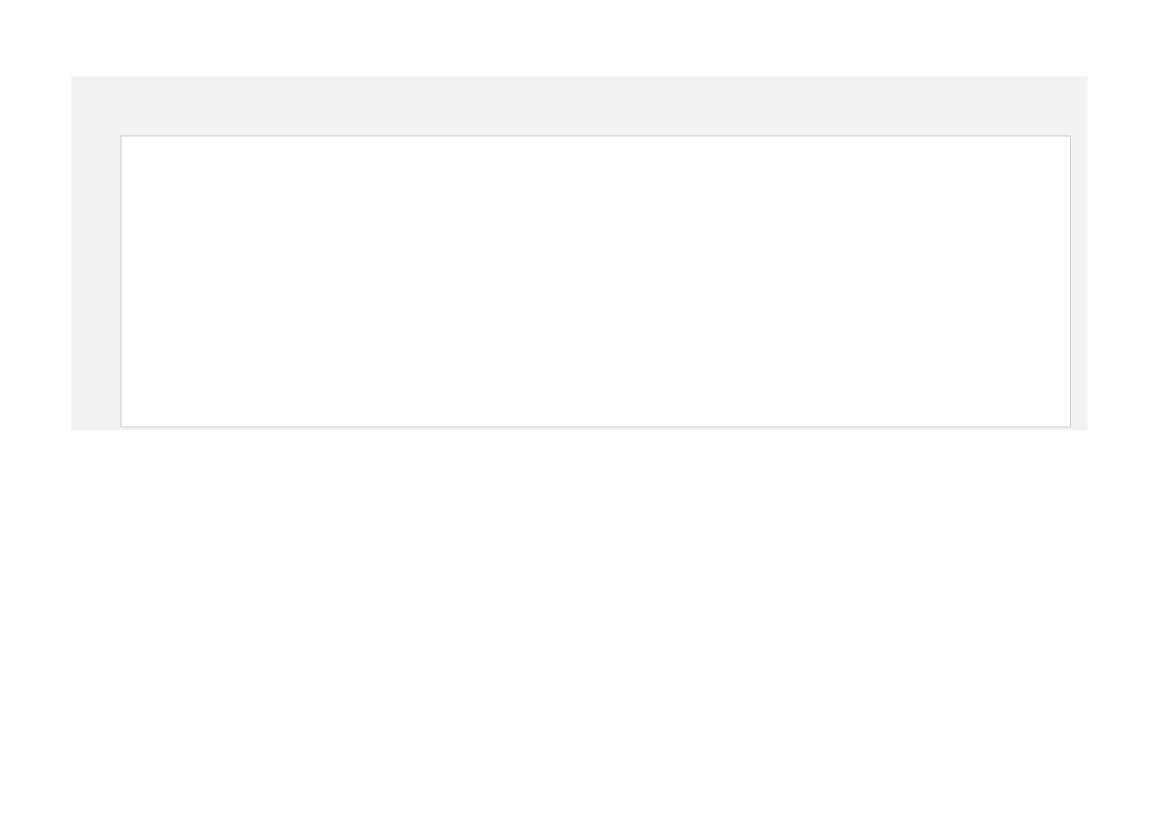Click the blank page area beneath the gray container
The height and width of the screenshot is (827, 1169).
(x=584, y=628)
